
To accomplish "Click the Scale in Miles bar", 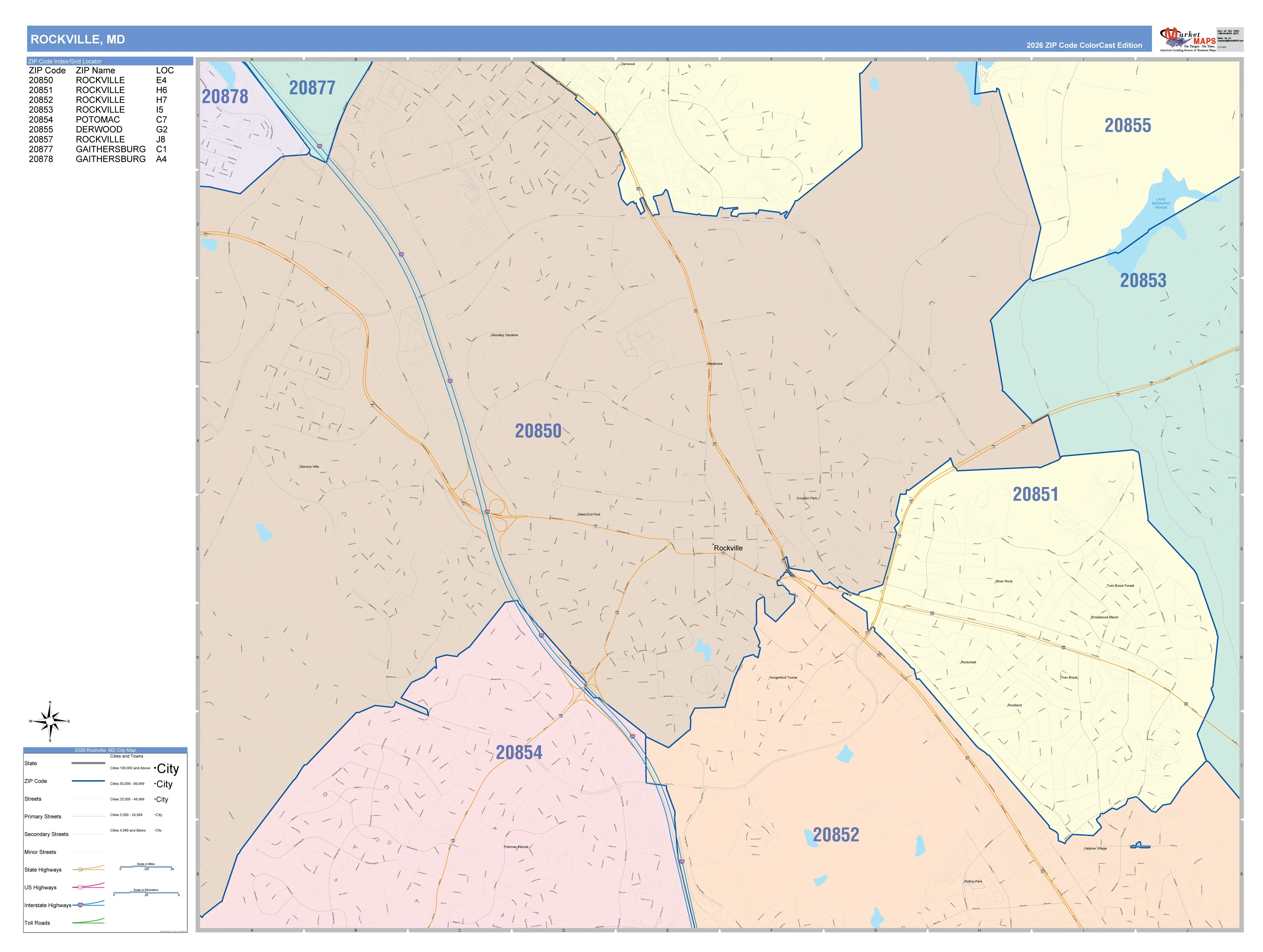I will pyautogui.click(x=146, y=866).
